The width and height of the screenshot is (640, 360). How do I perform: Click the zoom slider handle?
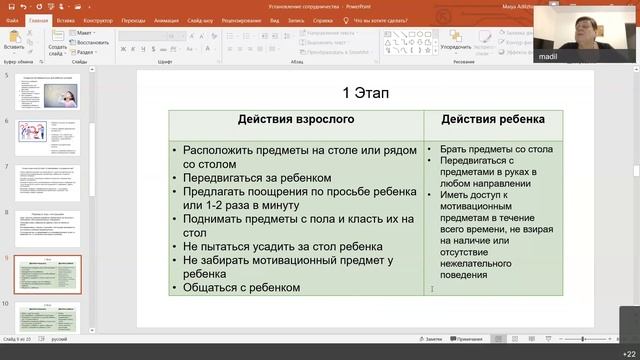(583, 339)
